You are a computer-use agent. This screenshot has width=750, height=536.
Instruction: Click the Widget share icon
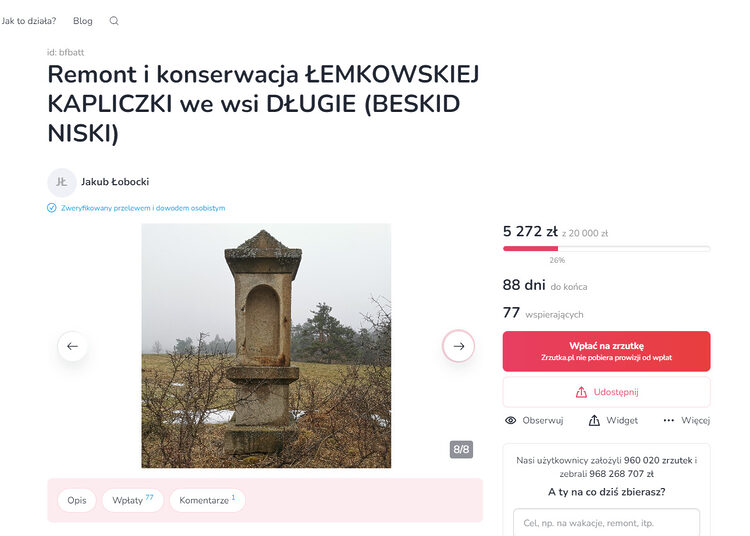point(594,420)
